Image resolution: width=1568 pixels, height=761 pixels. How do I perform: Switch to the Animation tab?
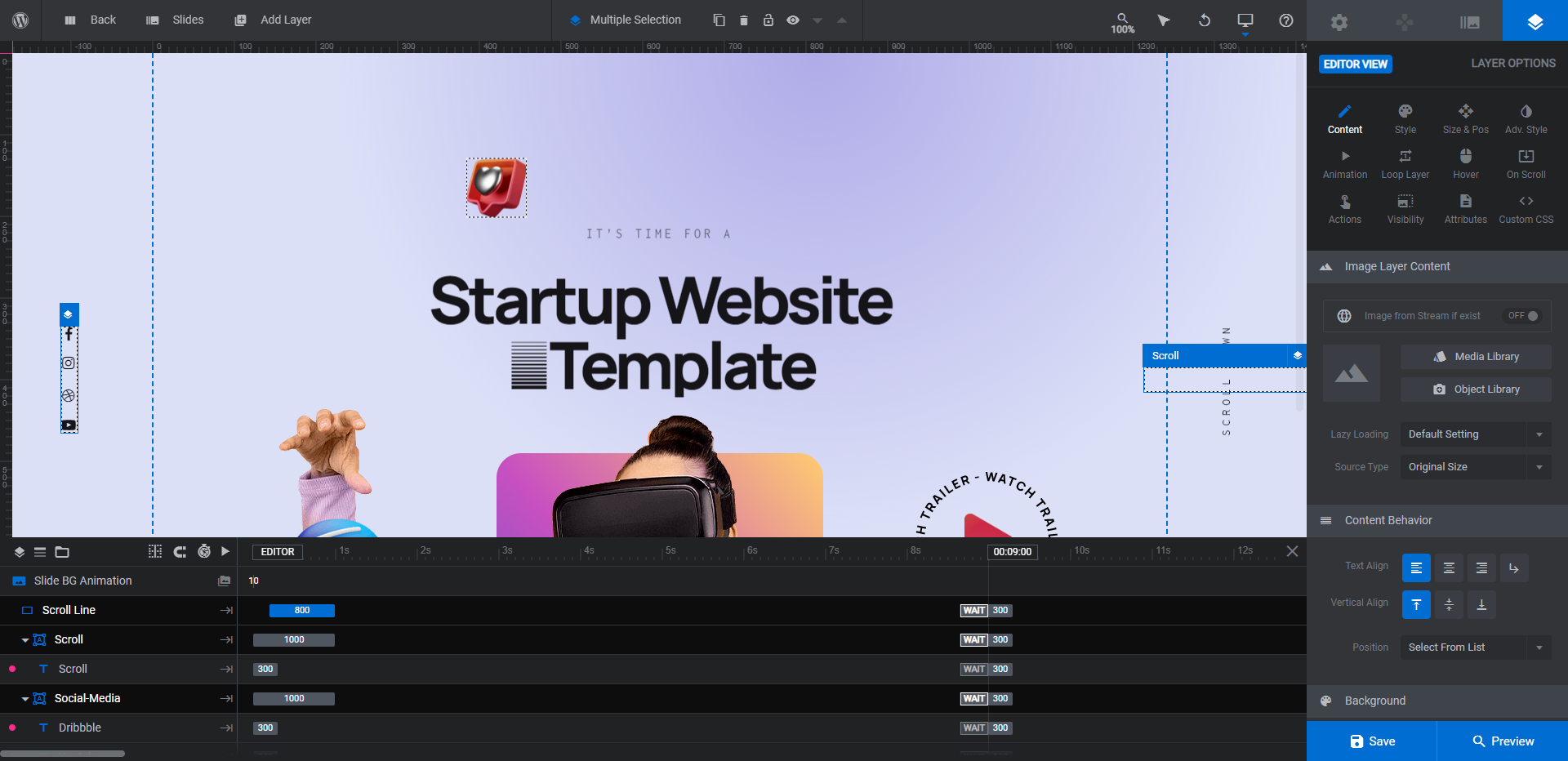(x=1344, y=164)
